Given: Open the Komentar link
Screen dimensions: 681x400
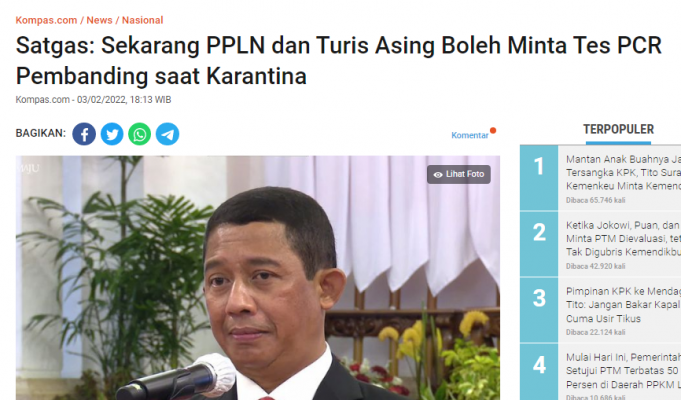Looking at the screenshot, I should [x=470, y=136].
